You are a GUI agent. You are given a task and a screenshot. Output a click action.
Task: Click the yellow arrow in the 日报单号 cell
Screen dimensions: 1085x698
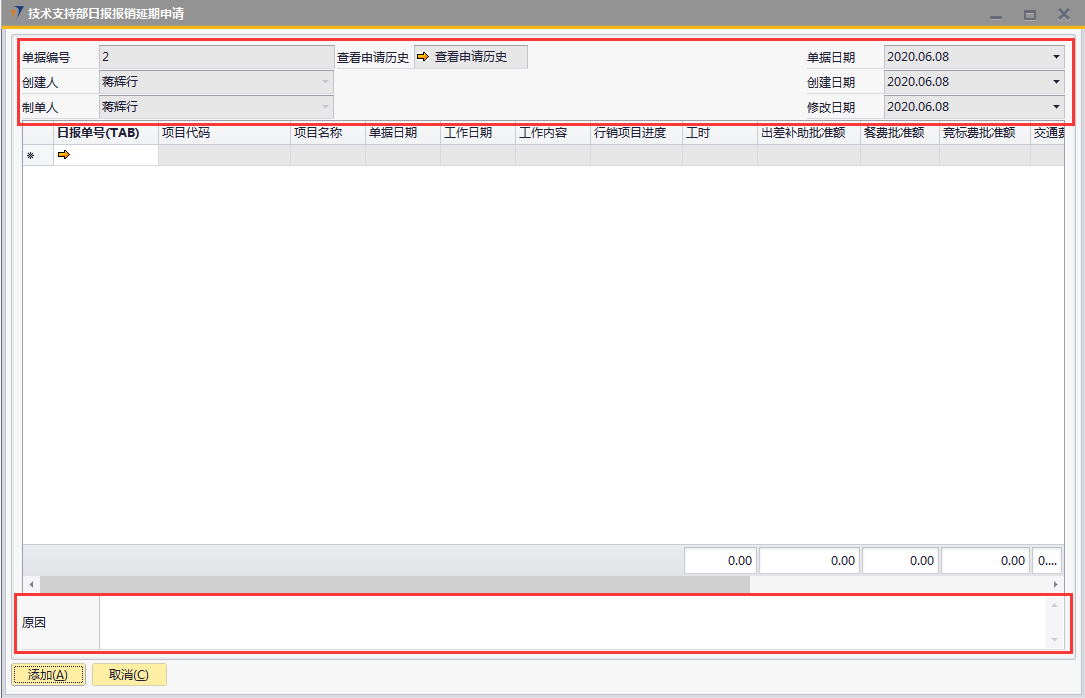coord(64,155)
